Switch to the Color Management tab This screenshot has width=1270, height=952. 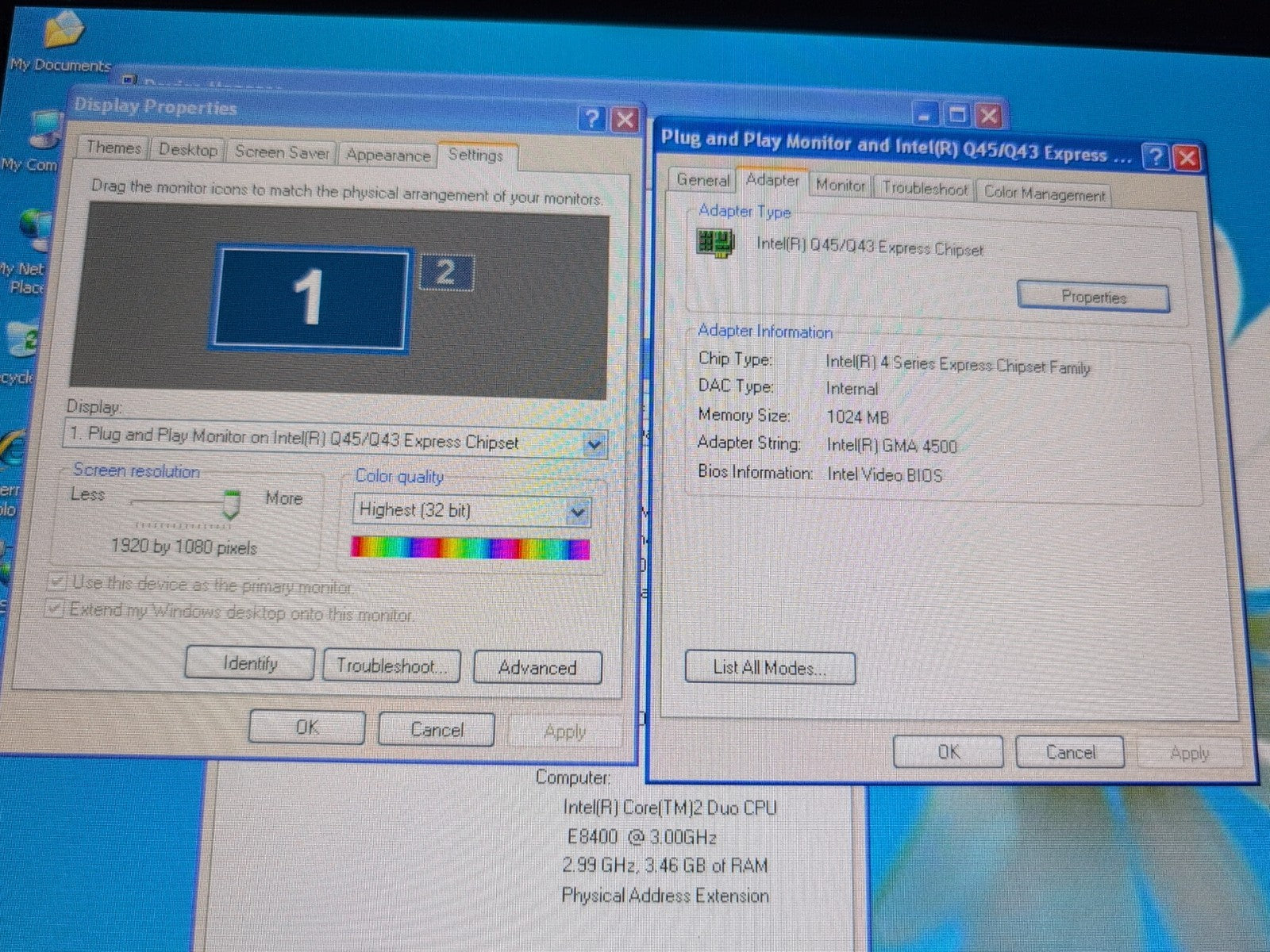(x=1044, y=194)
